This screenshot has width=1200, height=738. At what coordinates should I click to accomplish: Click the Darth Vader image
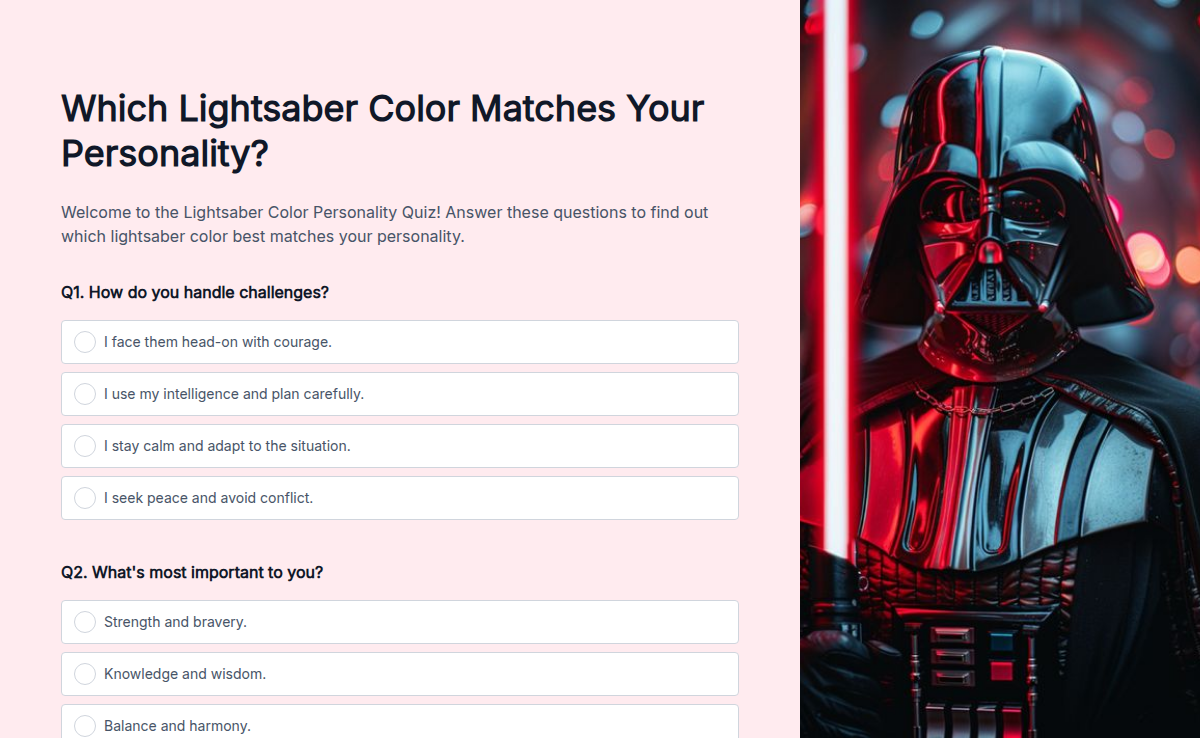[1000, 369]
